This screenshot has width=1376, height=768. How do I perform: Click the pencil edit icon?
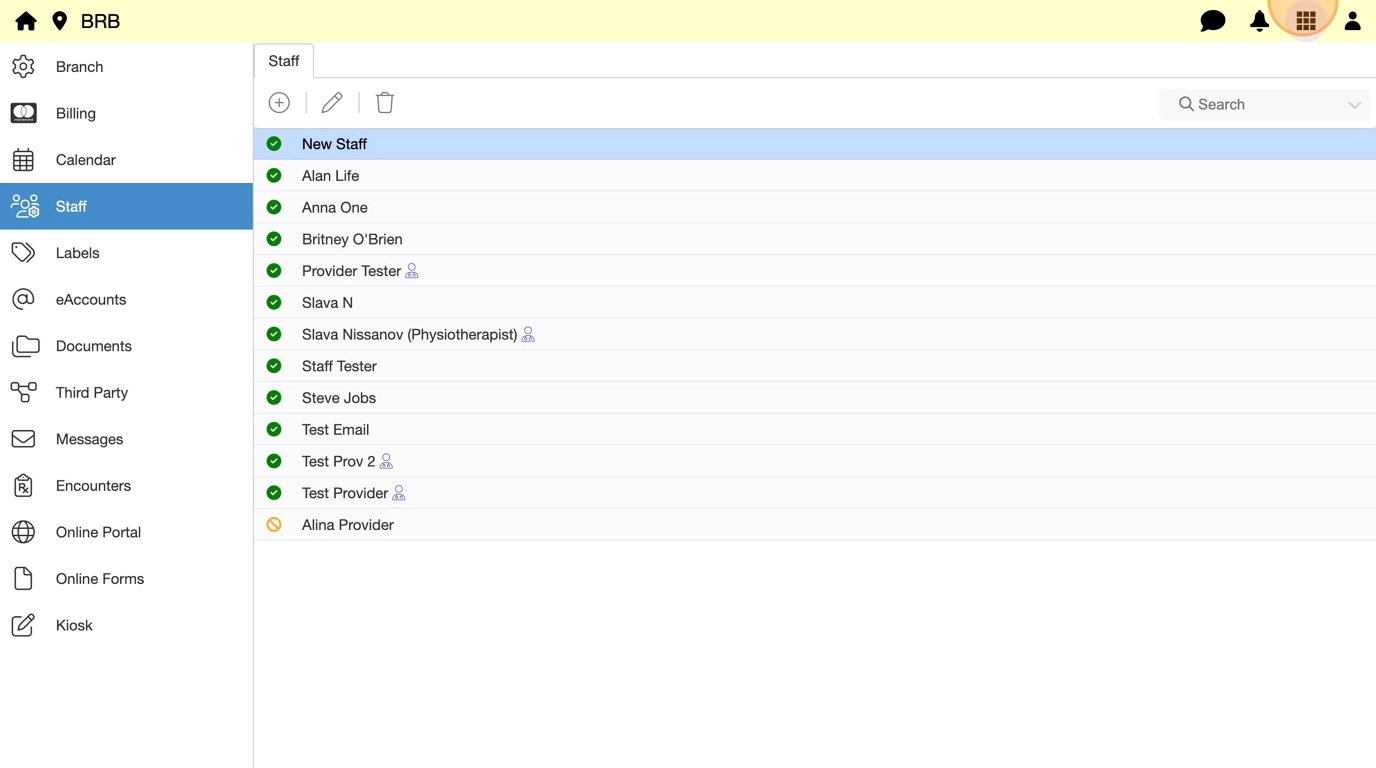(332, 103)
